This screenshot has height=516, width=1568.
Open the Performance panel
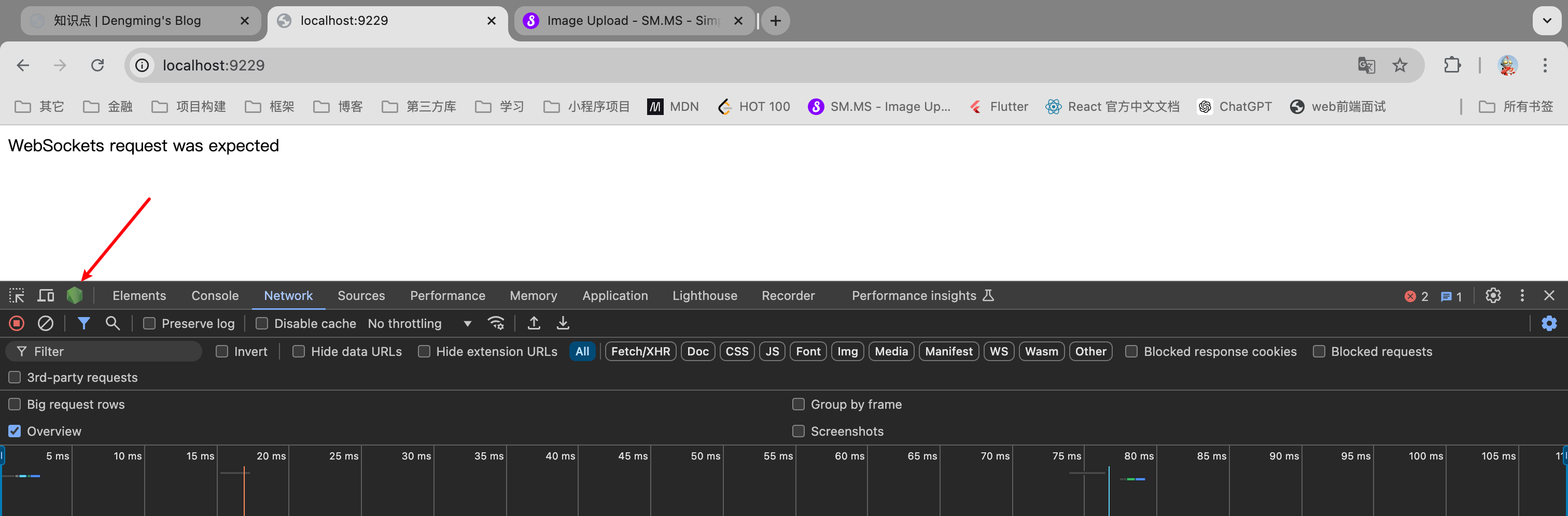click(448, 296)
